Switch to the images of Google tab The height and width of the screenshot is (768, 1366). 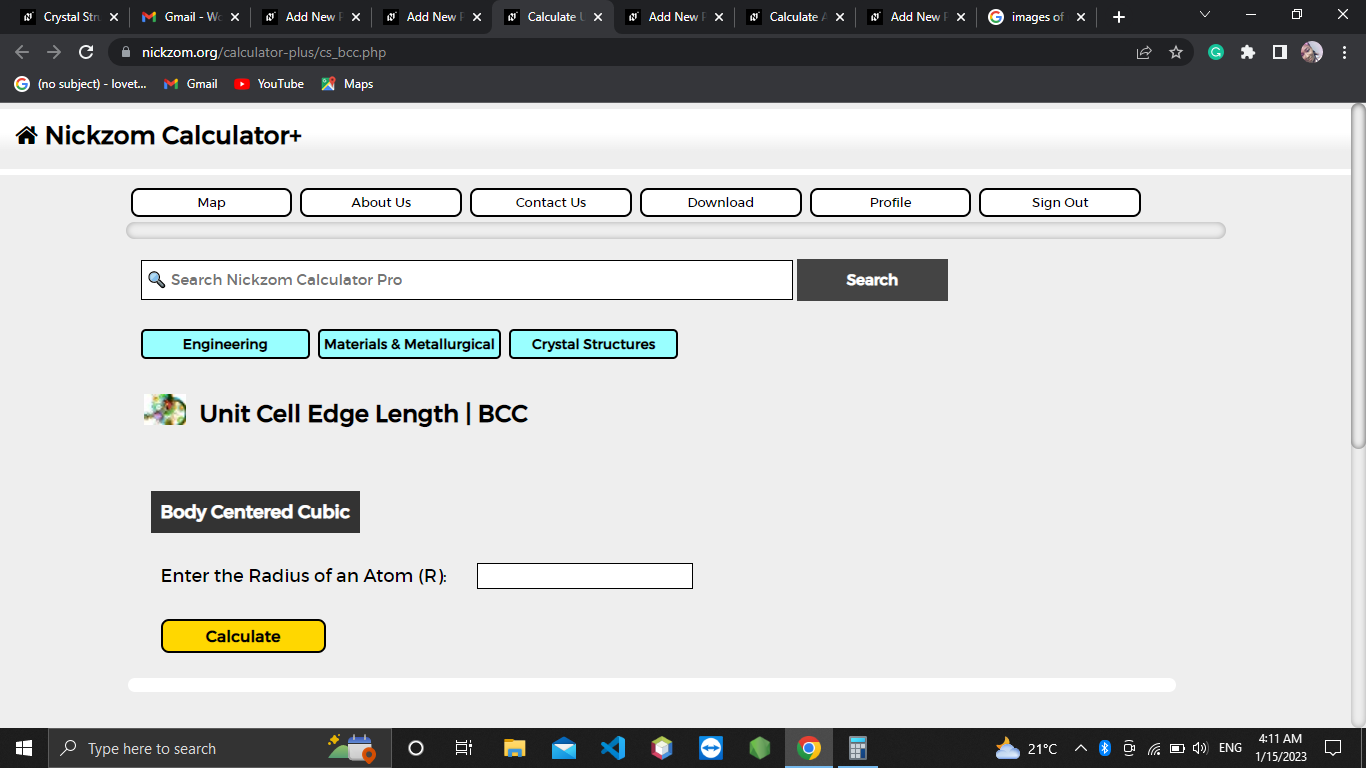[x=1036, y=17]
